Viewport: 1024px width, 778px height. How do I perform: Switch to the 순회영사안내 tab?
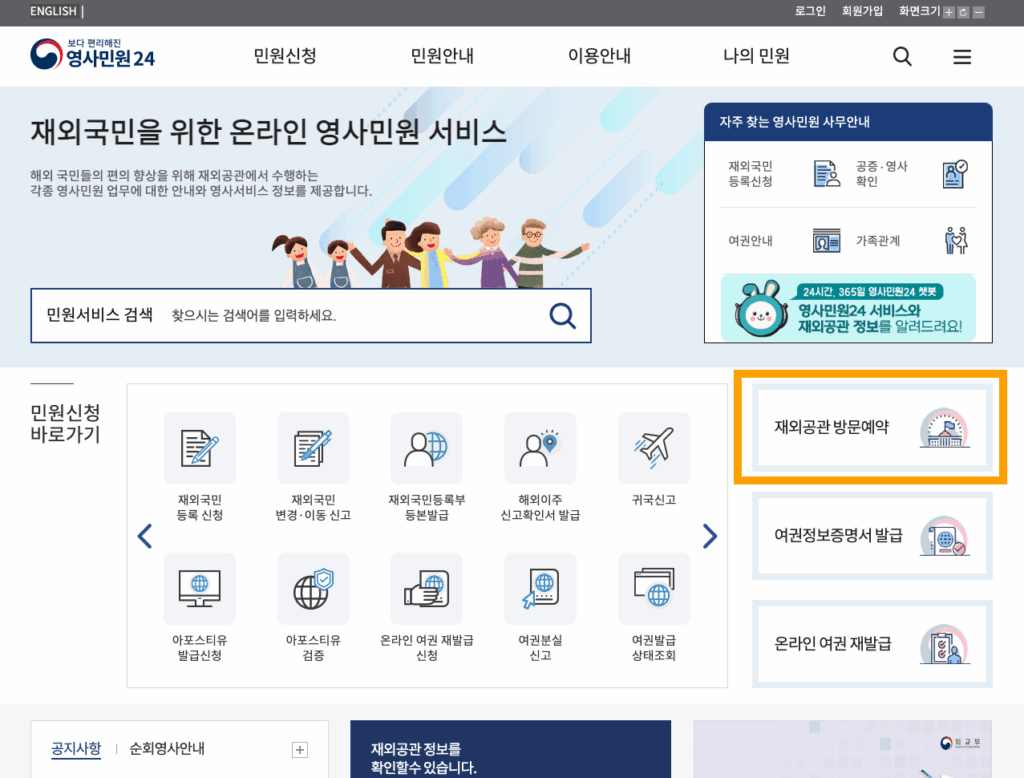(167, 749)
